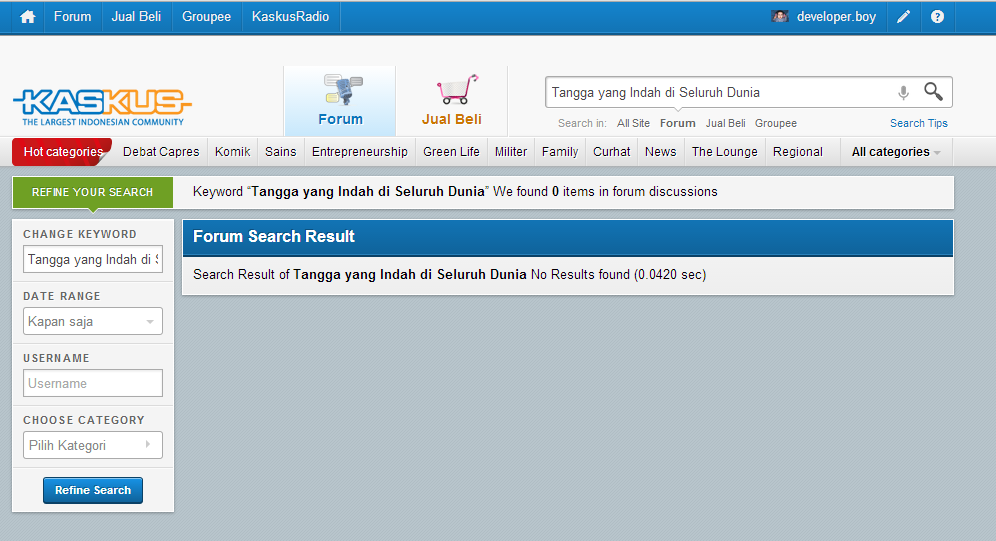Search in Jual Beli scope
This screenshot has height=541, width=996.
[725, 123]
